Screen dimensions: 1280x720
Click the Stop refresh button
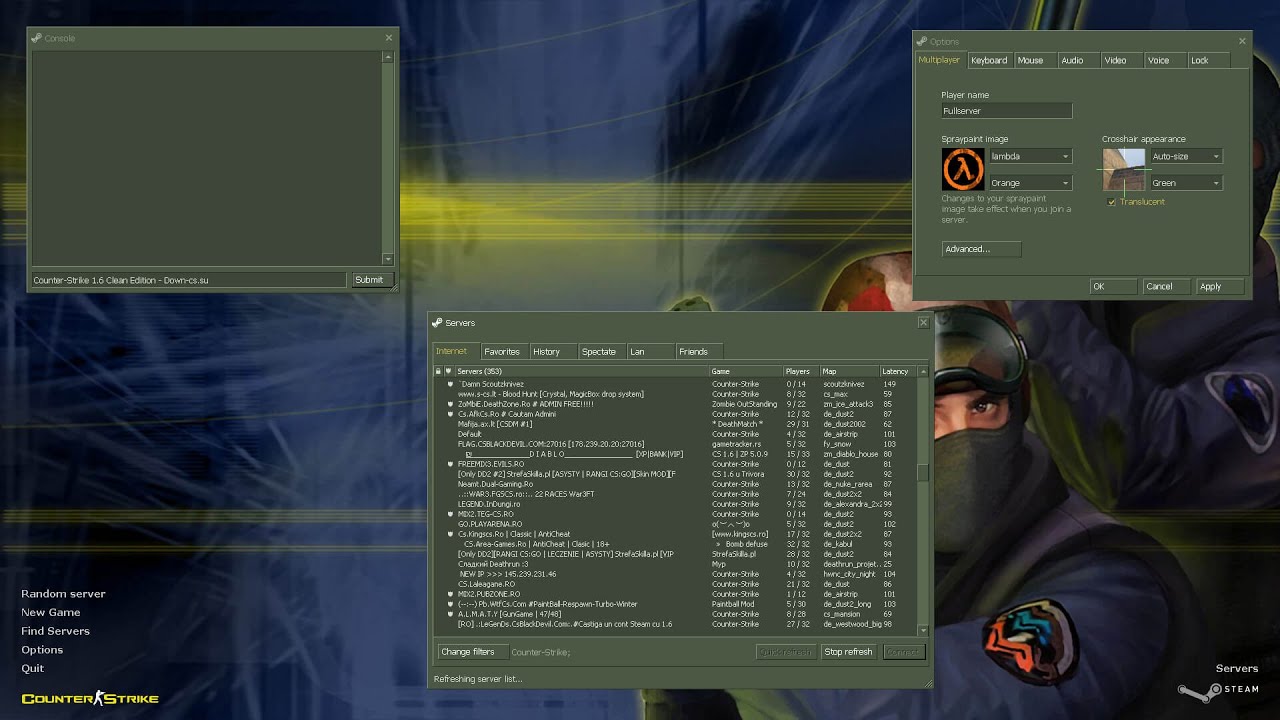point(848,652)
